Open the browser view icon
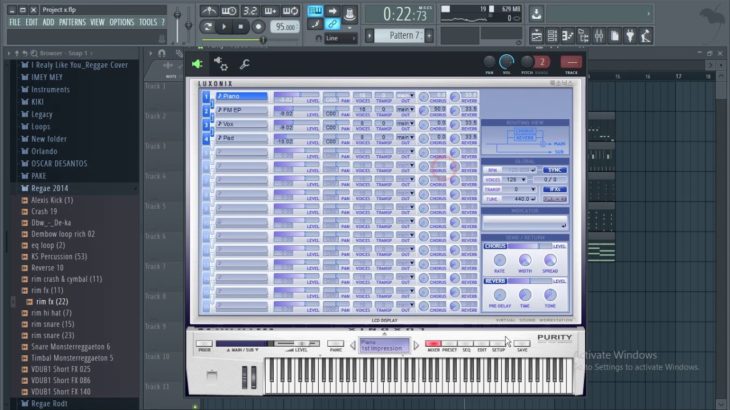 (x=583, y=36)
